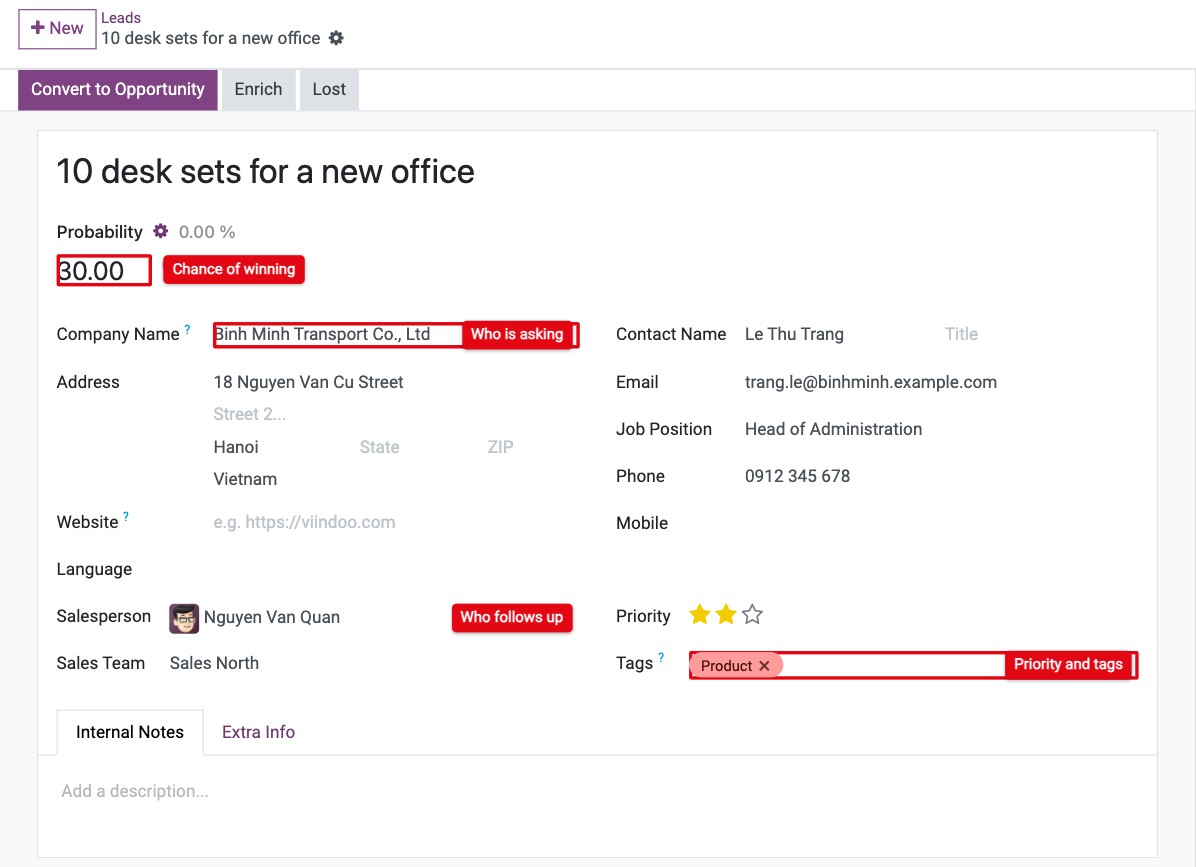Edit the Job Position field
This screenshot has width=1196, height=867.
click(x=940, y=429)
